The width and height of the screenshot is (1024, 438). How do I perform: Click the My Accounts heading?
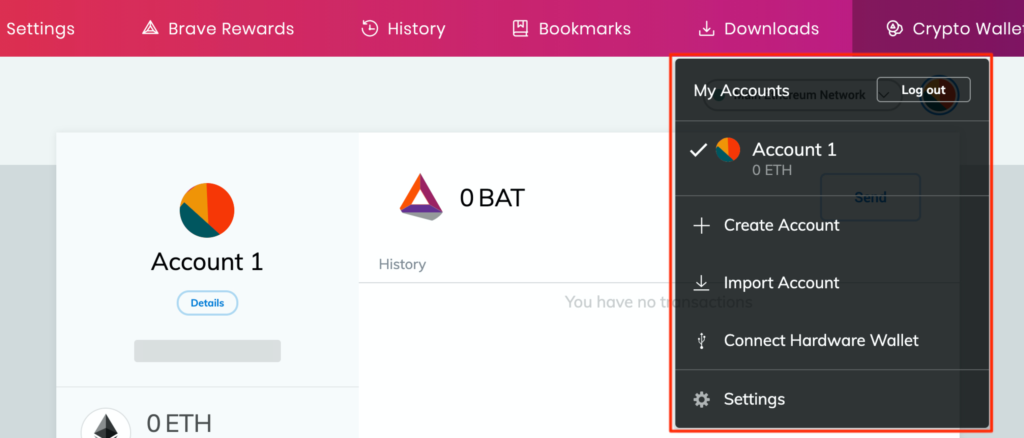click(x=741, y=91)
